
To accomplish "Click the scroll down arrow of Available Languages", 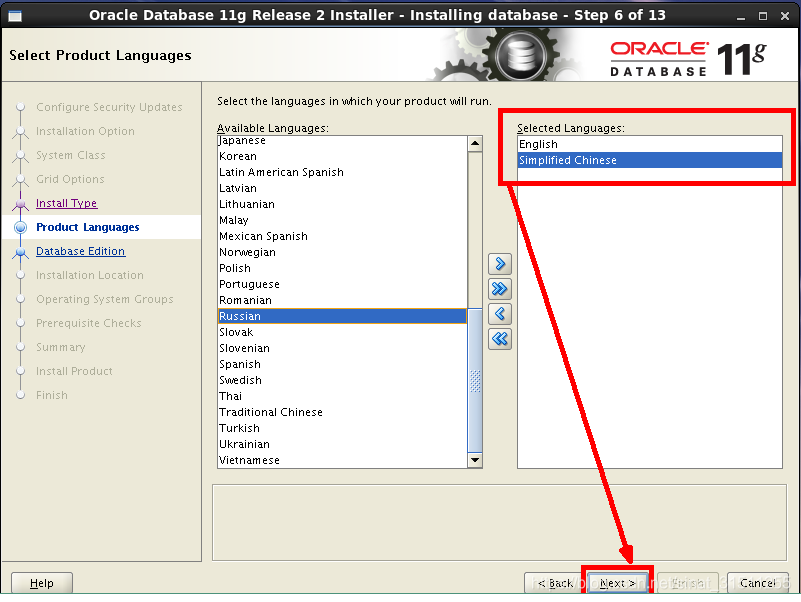I will click(x=475, y=460).
